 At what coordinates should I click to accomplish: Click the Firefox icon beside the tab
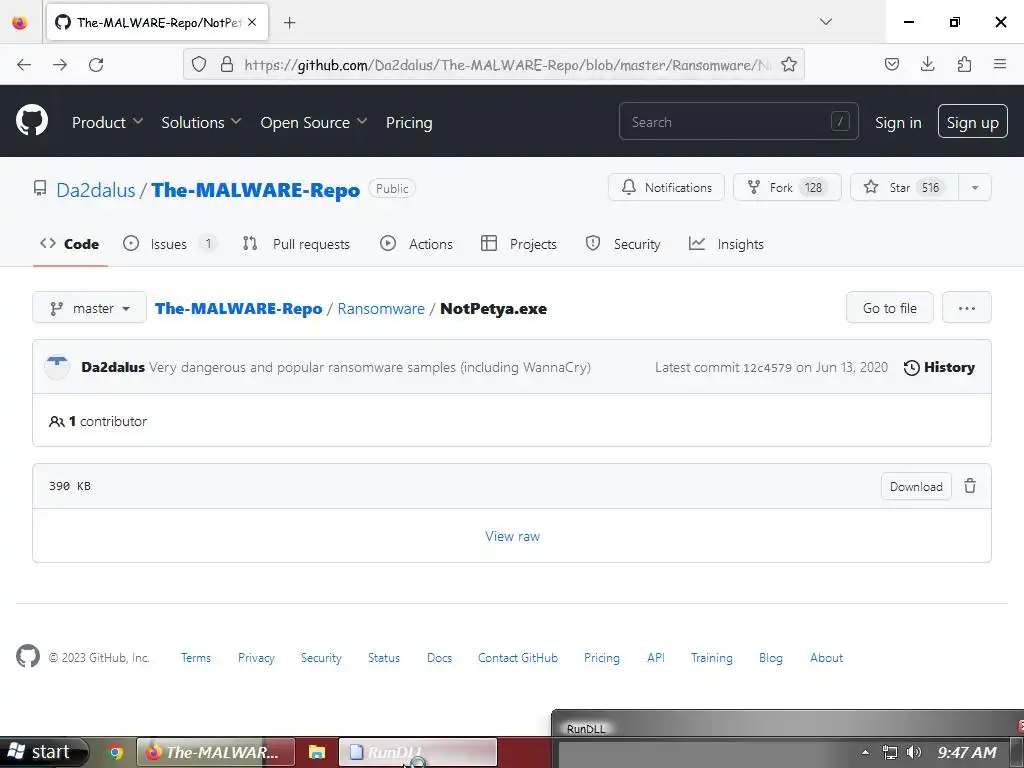click(20, 22)
